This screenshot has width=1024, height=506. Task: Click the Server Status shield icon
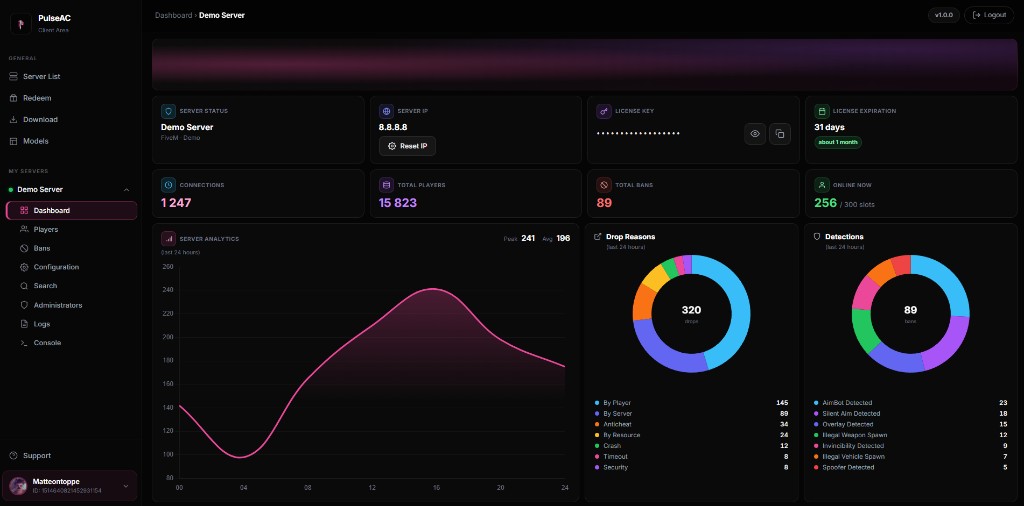point(168,112)
